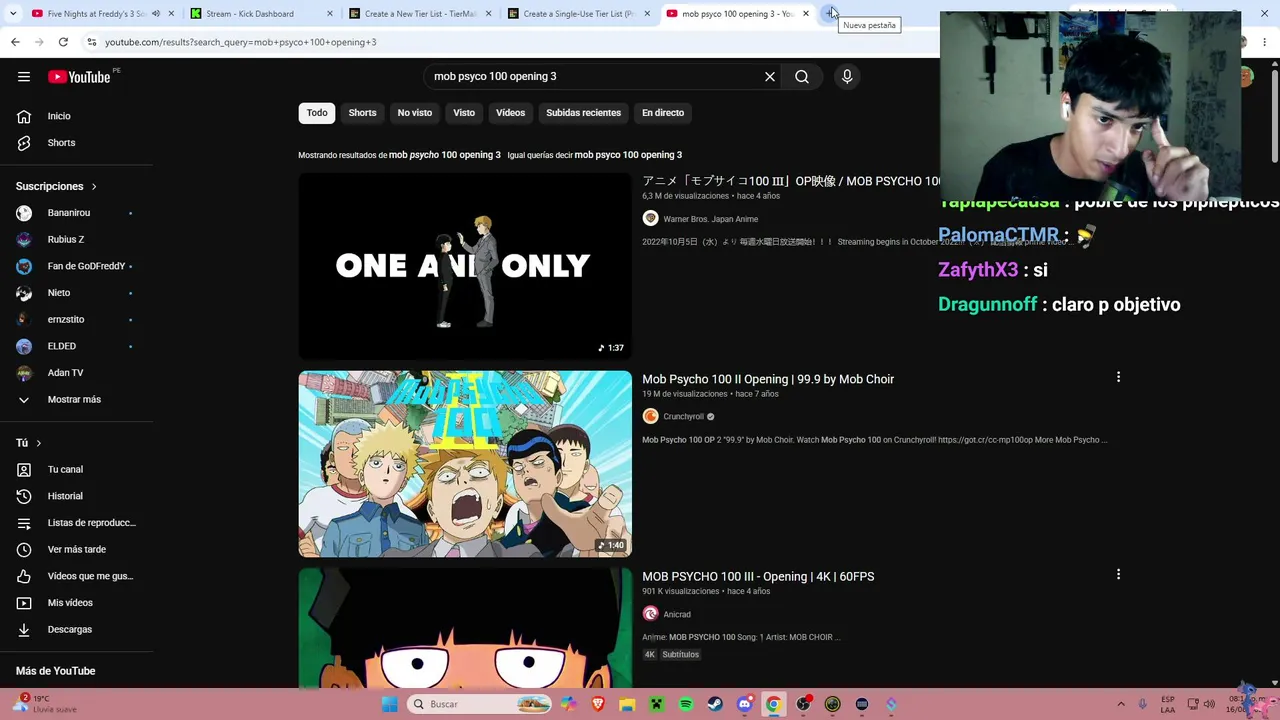Open Historial in the sidebar
This screenshot has width=1280, height=720.
(76, 496)
